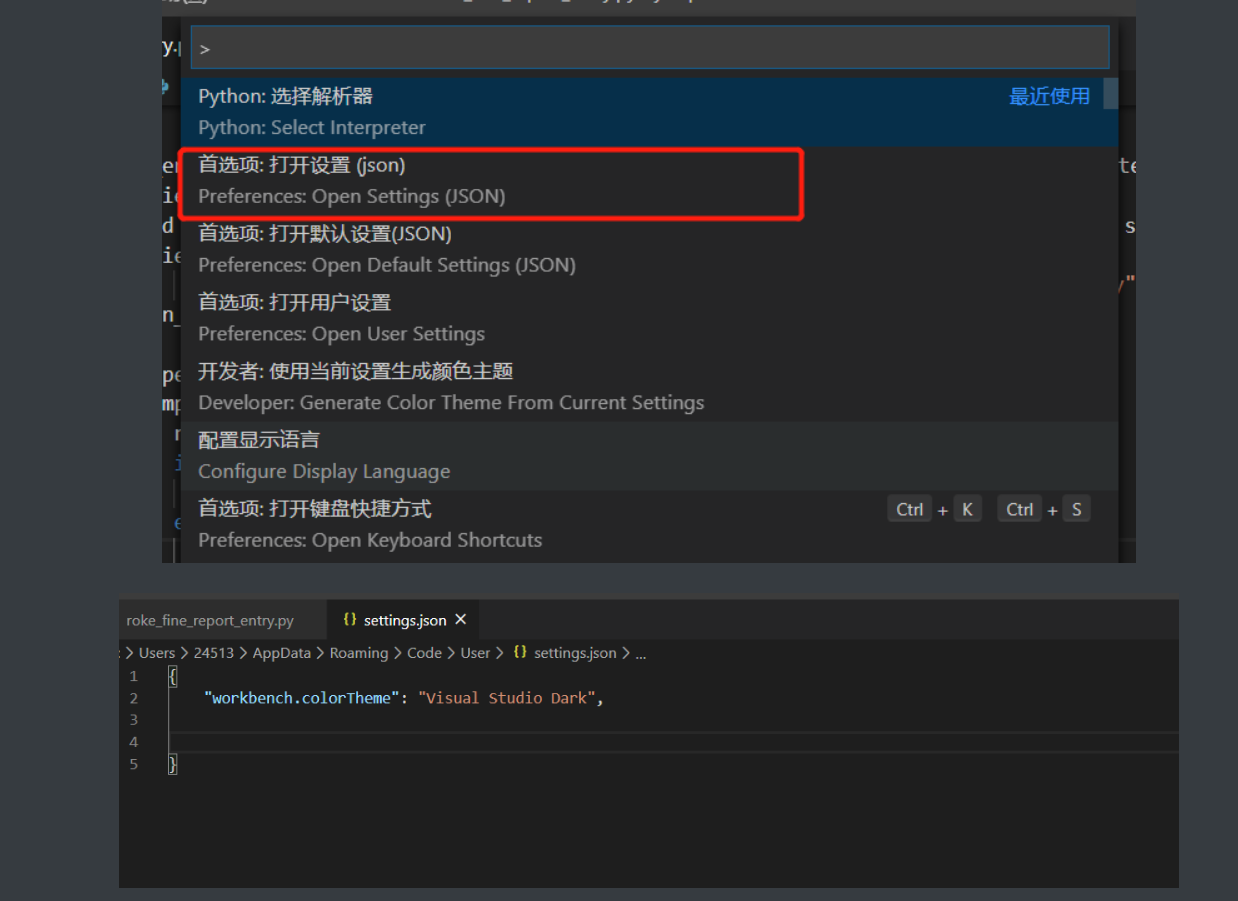Click 24513 in the breadcrumb path
Image resolution: width=1238 pixels, height=901 pixels.
(214, 653)
